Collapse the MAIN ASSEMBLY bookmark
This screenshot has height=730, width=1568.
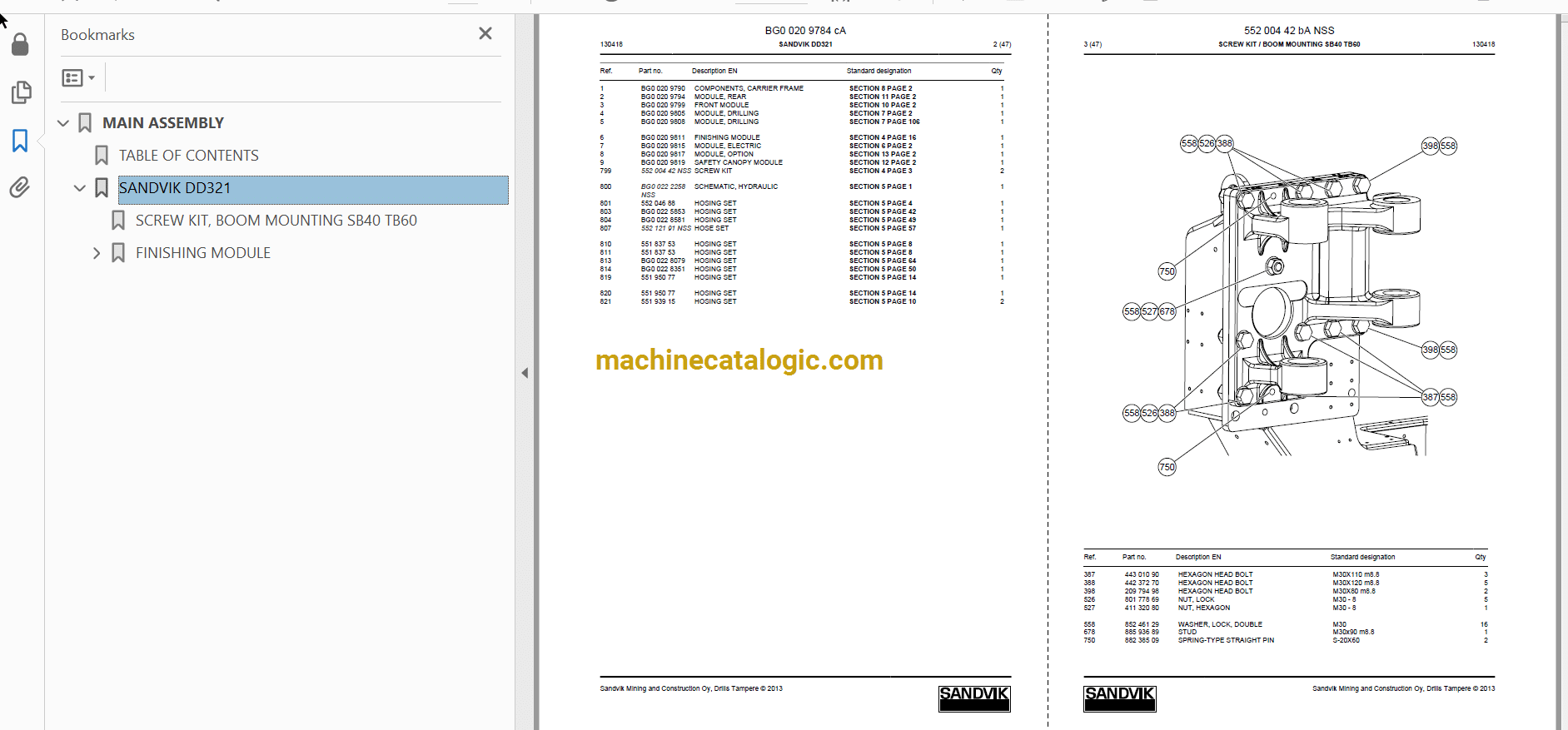point(63,123)
